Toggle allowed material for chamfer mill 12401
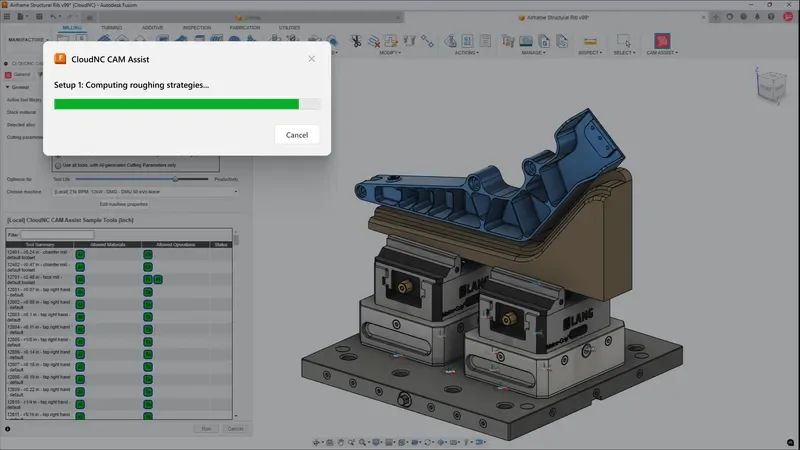Screen dimensions: 800x450 click(x=80, y=254)
